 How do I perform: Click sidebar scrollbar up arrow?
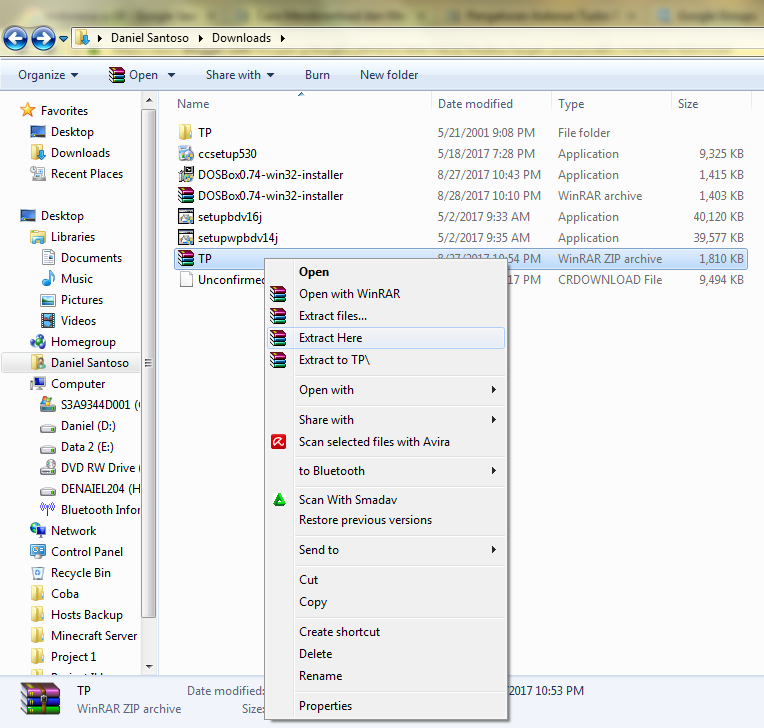[149, 100]
